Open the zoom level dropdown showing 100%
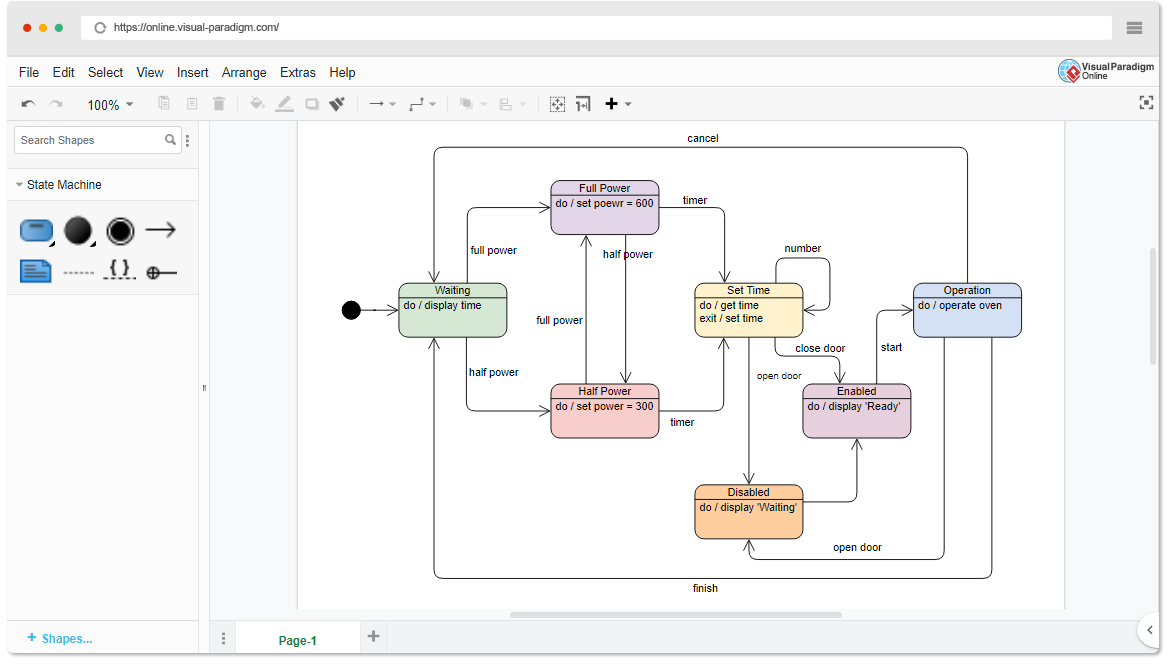The height and width of the screenshot is (665, 1170). click(110, 103)
